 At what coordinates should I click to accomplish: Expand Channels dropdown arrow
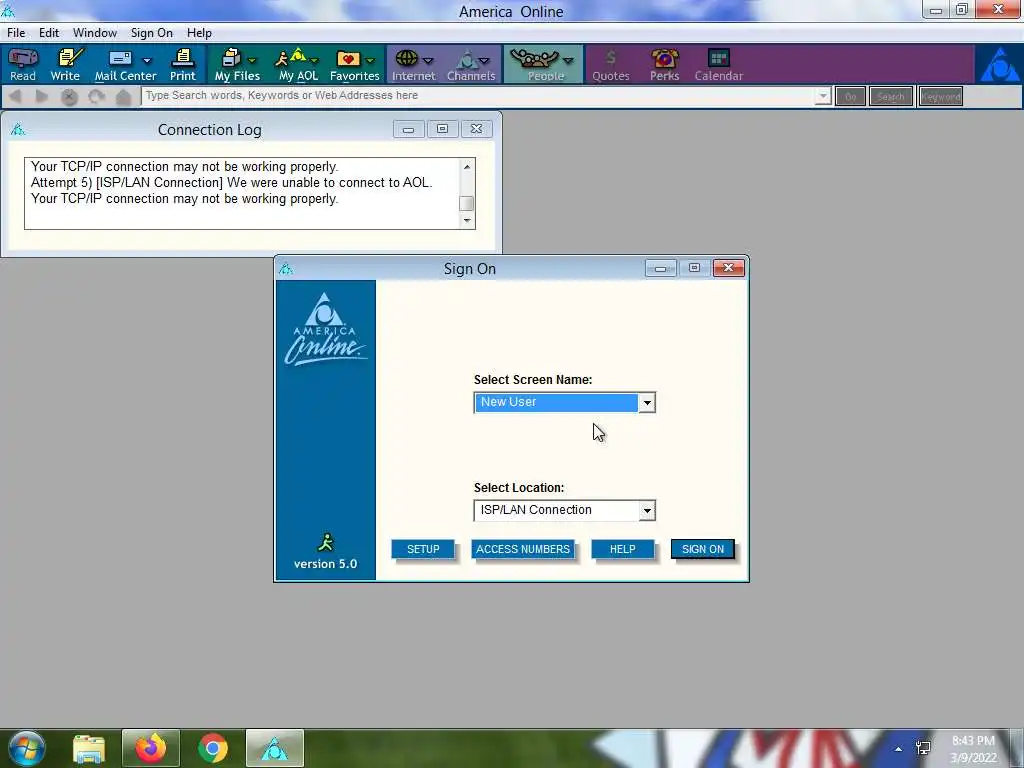484,61
